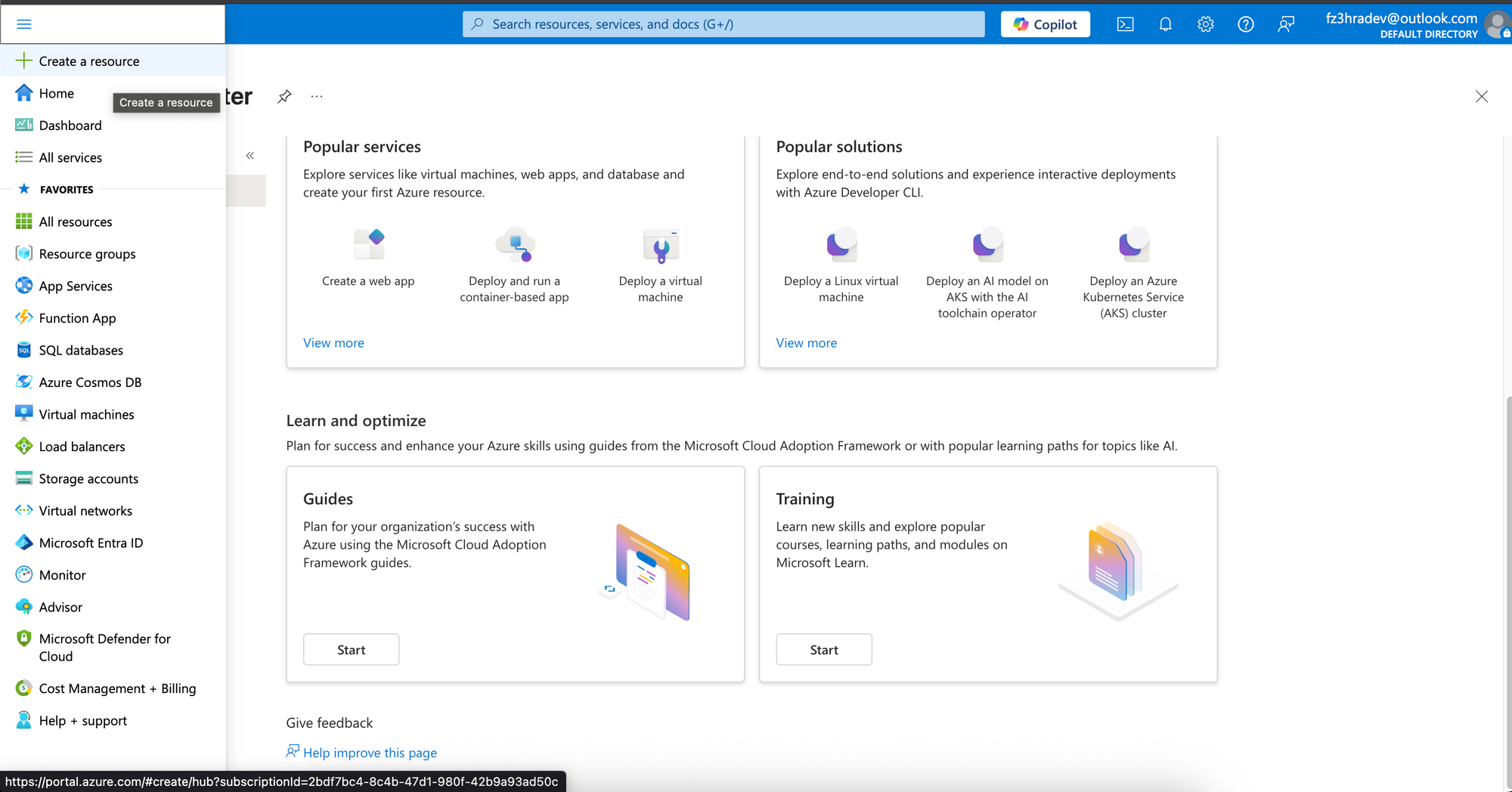Viewport: 1512px width, 792px height.
Task: Click the Home house icon in sidebar
Action: [x=24, y=93]
